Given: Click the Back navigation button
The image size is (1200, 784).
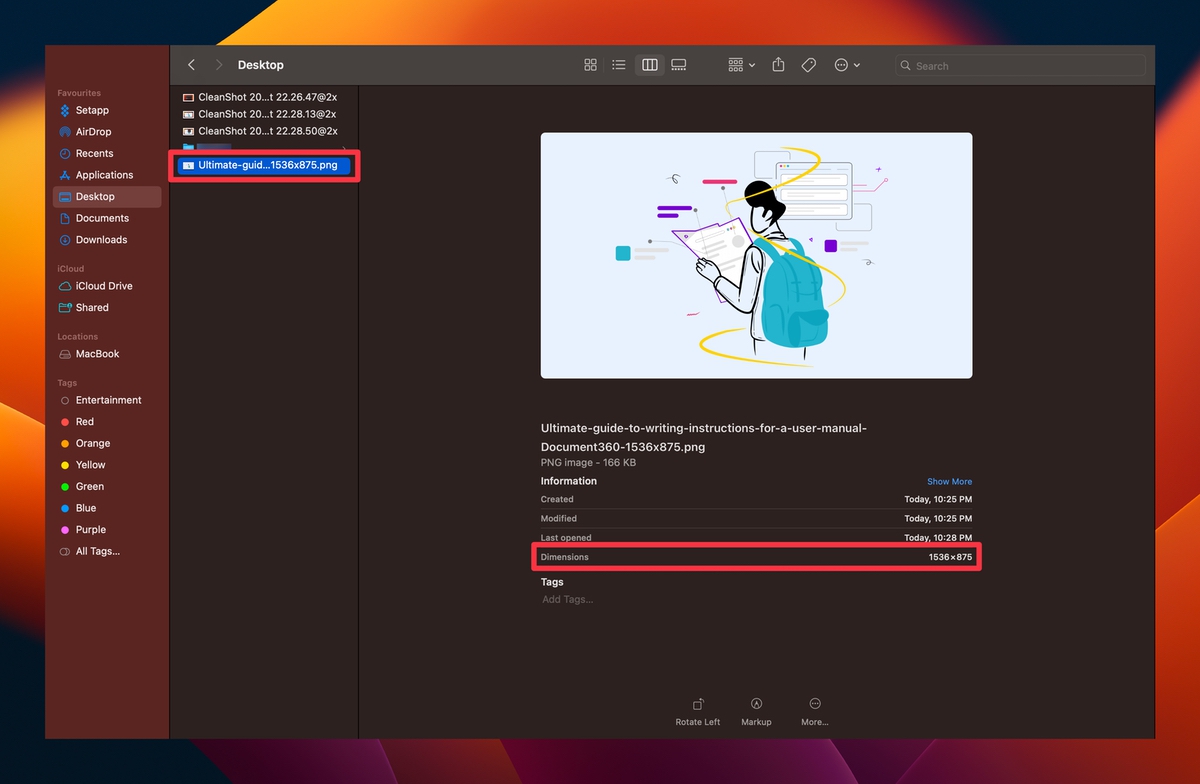Looking at the screenshot, I should 191,64.
